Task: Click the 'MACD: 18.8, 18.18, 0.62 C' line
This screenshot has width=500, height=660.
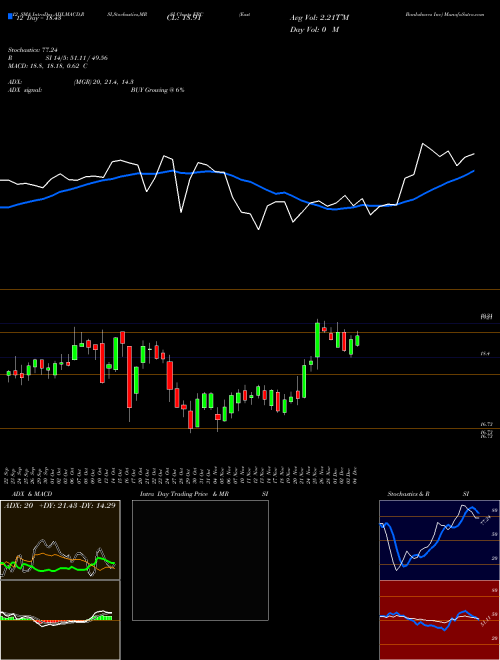Action: coord(48,66)
